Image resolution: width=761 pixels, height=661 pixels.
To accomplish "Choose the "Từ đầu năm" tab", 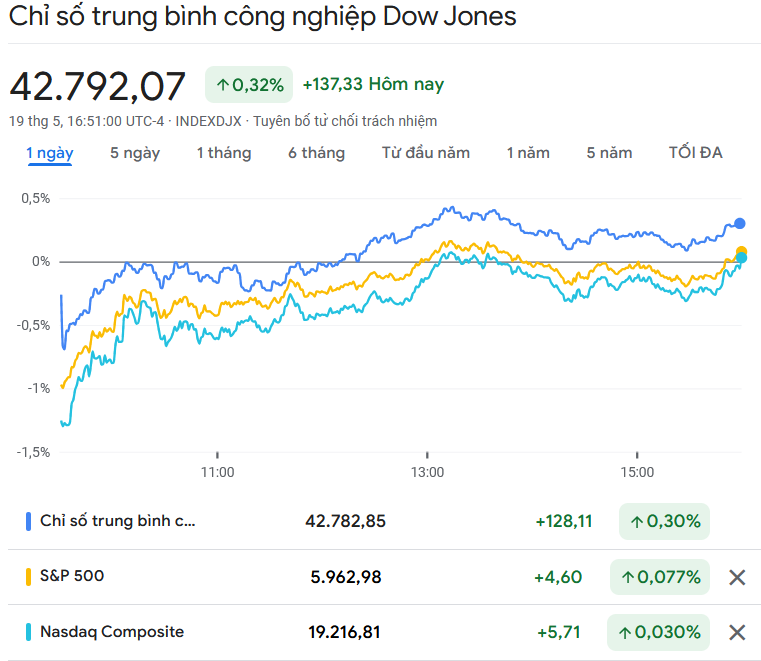I will [x=426, y=153].
